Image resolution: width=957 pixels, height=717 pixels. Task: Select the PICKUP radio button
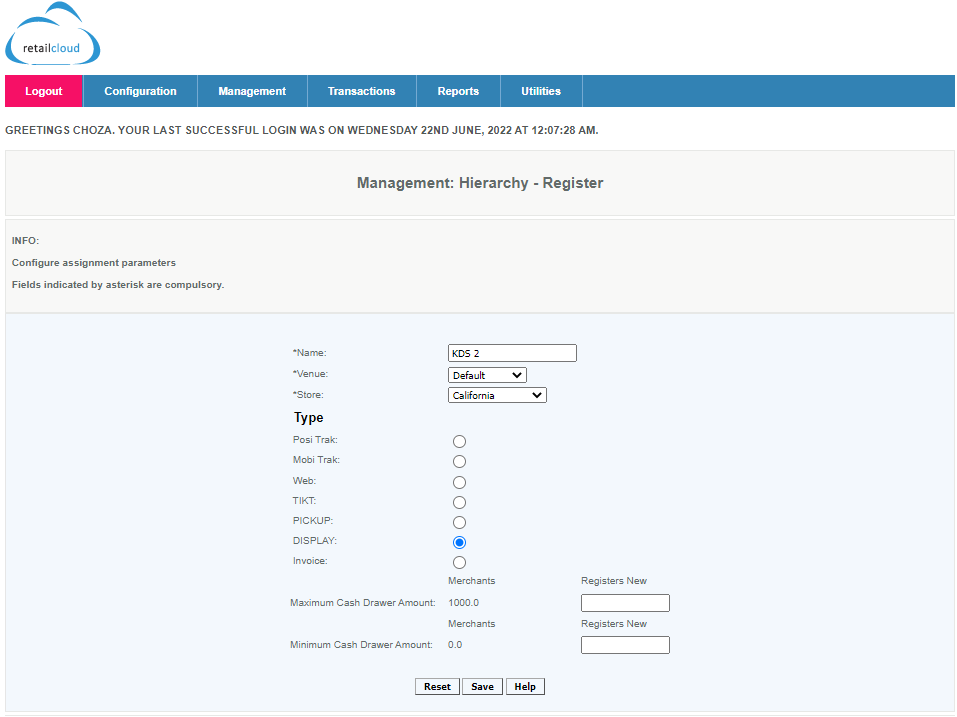[x=460, y=522]
